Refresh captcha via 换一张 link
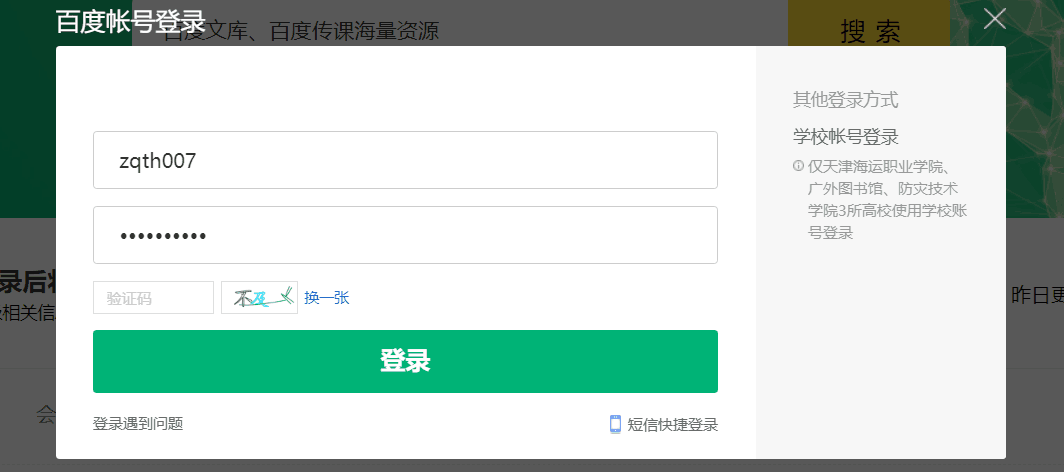Image resolution: width=1064 pixels, height=472 pixels. [326, 298]
